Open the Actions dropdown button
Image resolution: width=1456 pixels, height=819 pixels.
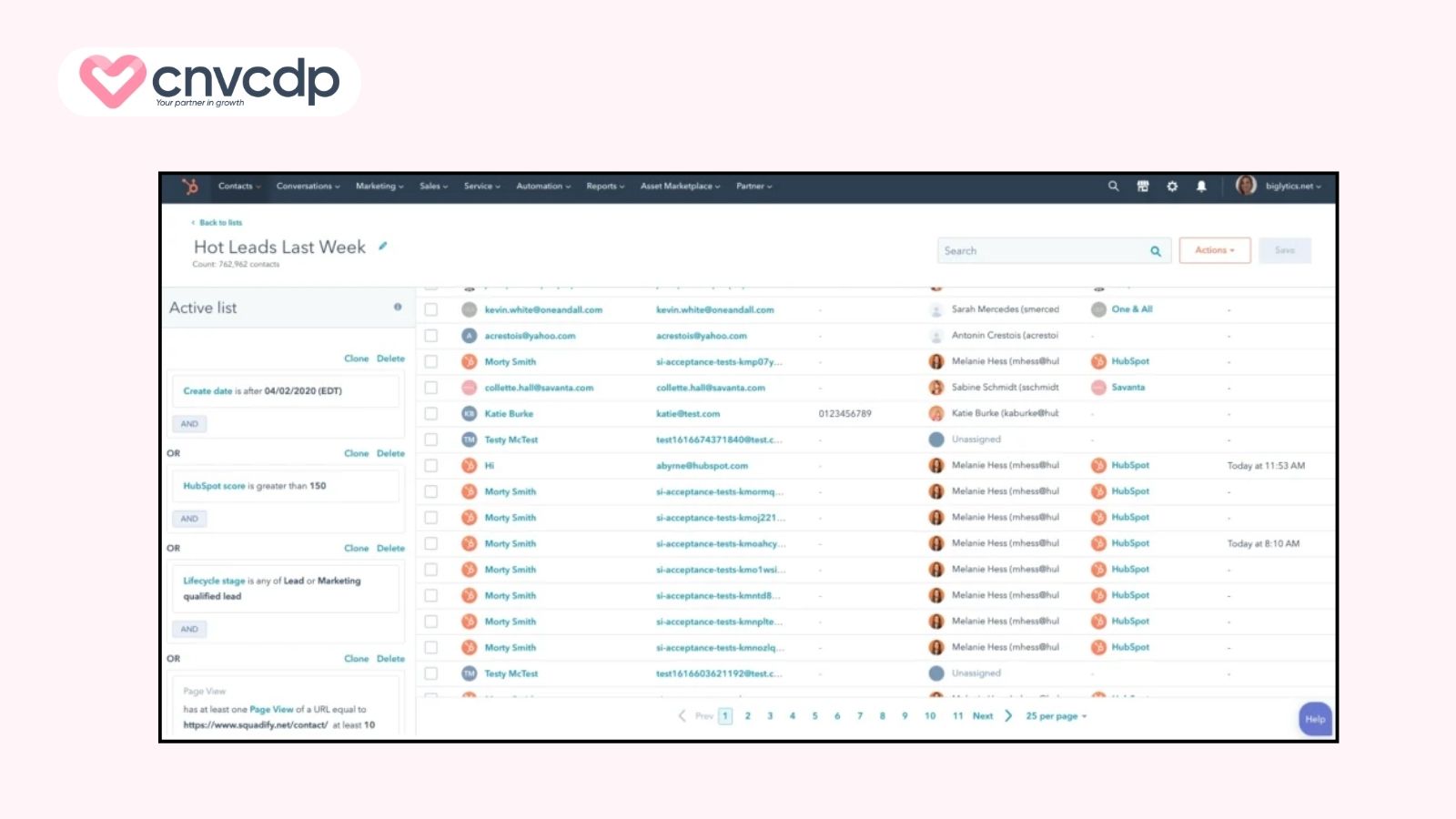(x=1215, y=250)
